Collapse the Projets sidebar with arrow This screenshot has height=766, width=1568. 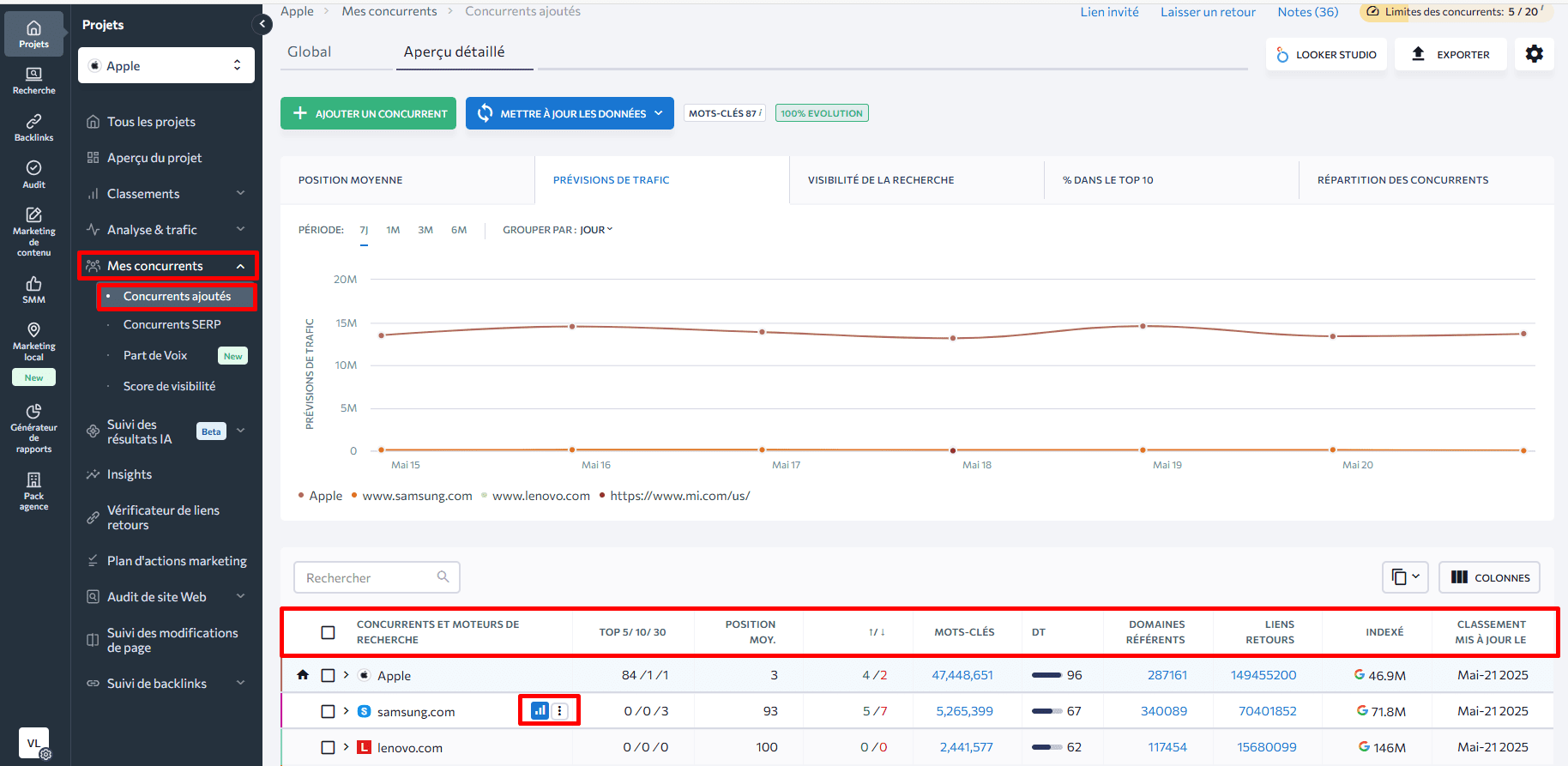(262, 24)
